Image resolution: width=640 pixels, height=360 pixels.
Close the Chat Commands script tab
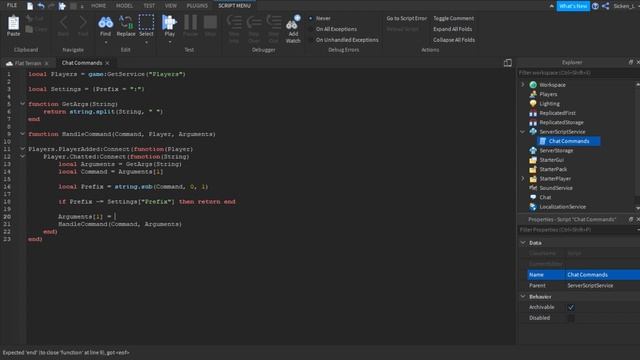(107, 63)
